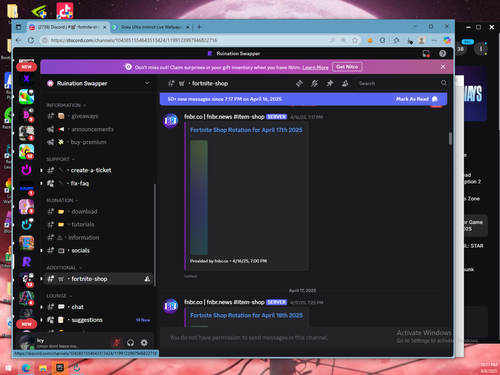Open the Azure server icon

[x=26, y=188]
